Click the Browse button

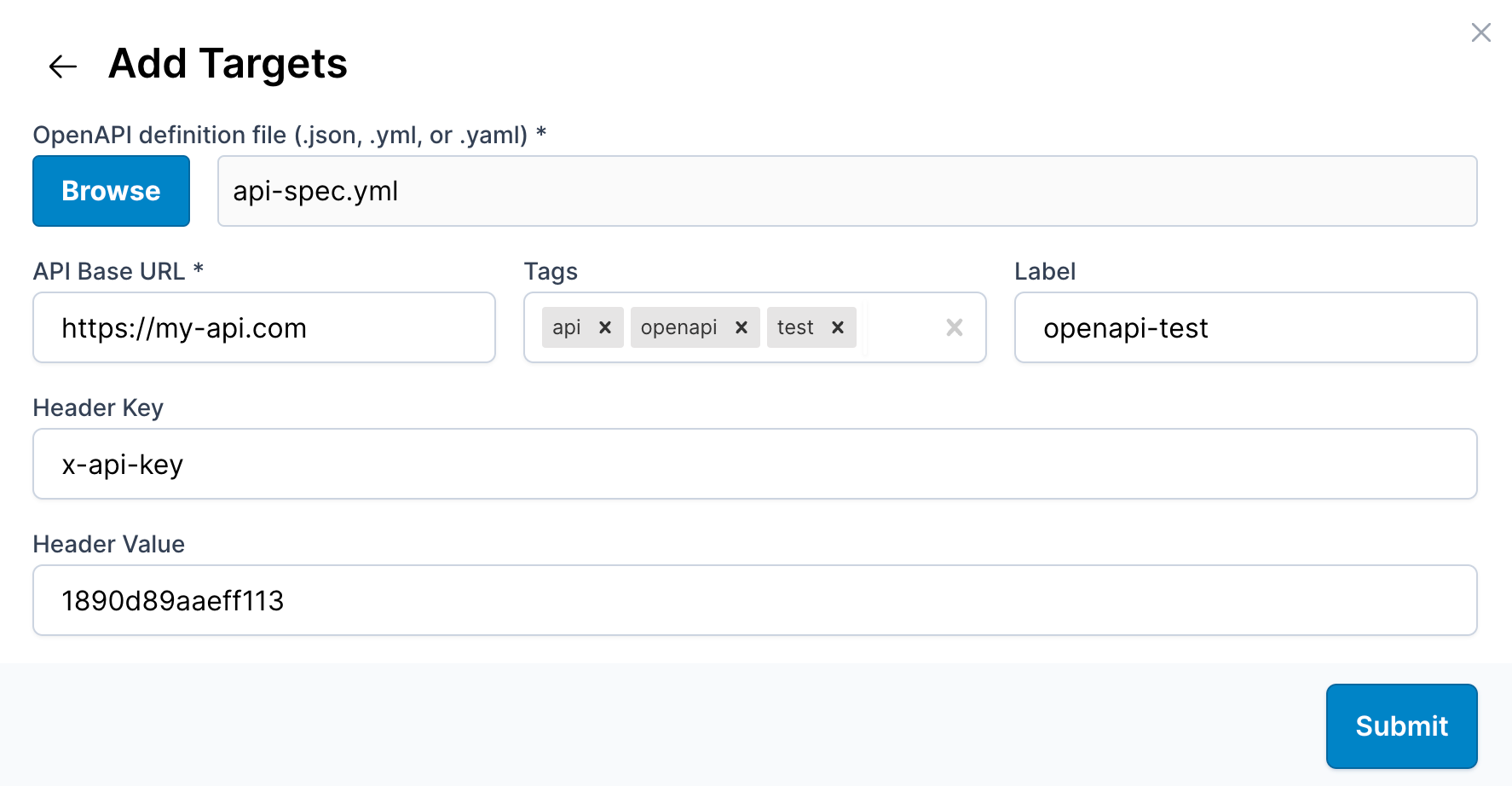[x=111, y=191]
